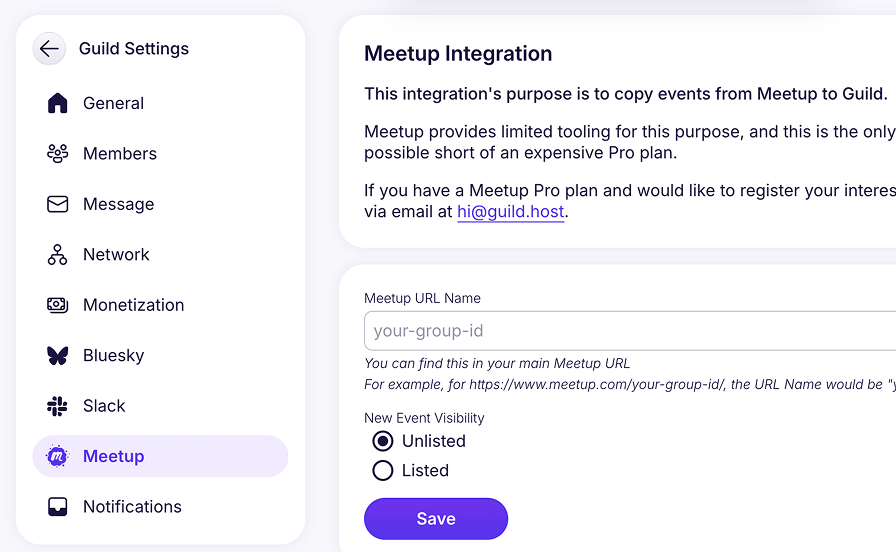Screen dimensions: 896x552
Task: Click the Meetup Integration heading
Action: click(458, 54)
